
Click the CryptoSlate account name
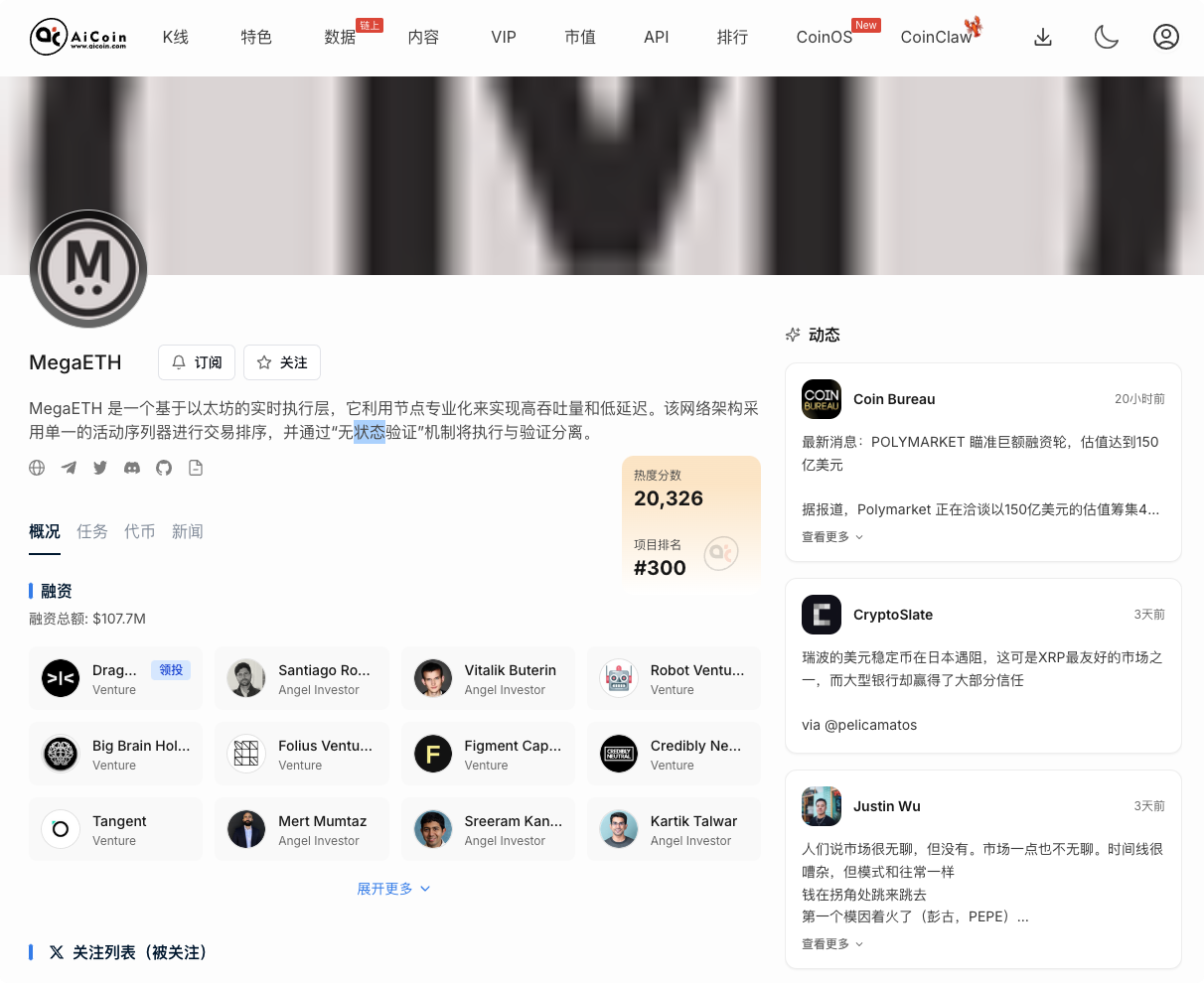(893, 615)
